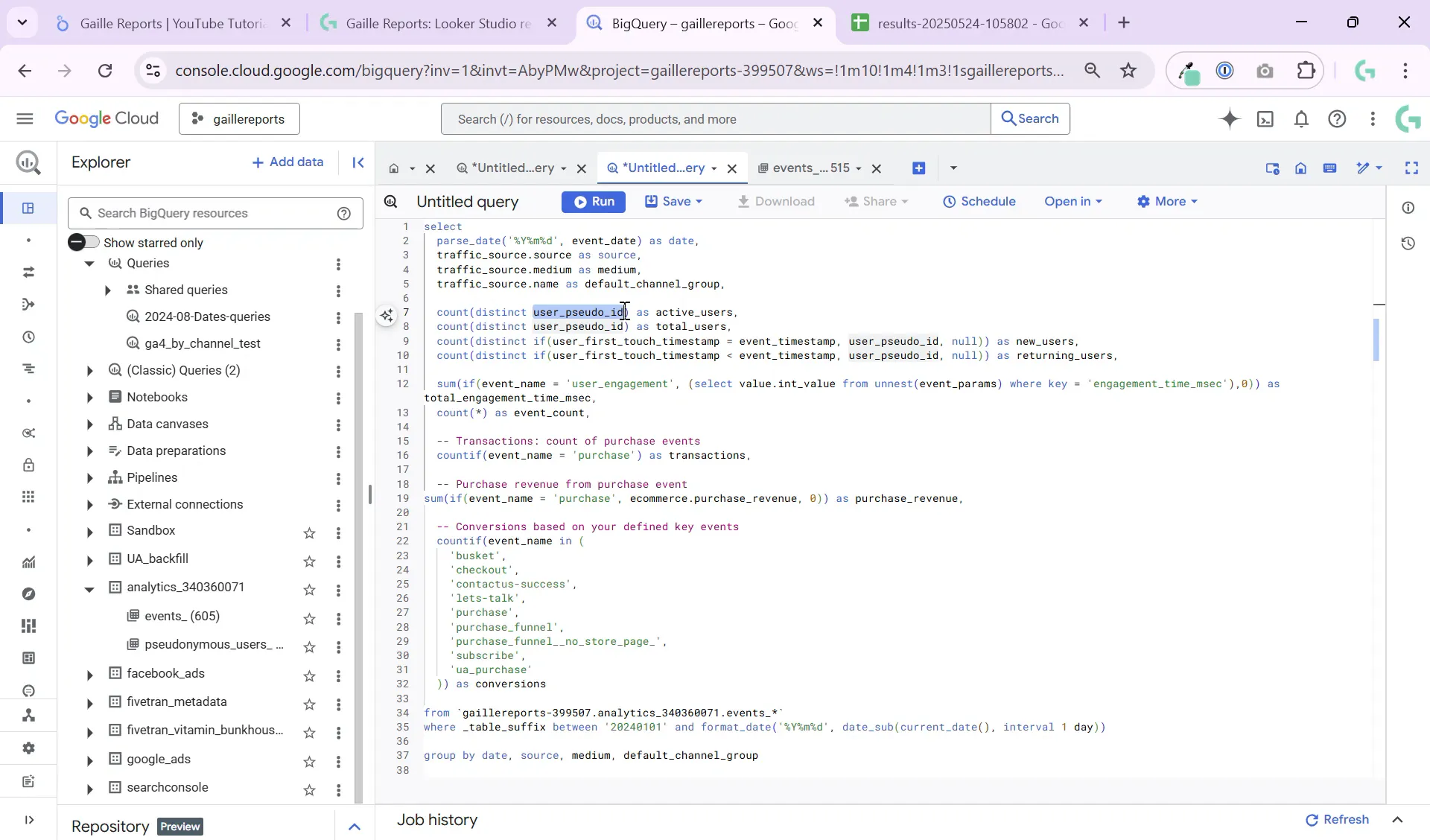Screen dimensions: 1430x840
Task: Open keyboard shortcuts icon in editor toolbar
Action: pyautogui.click(x=1331, y=168)
